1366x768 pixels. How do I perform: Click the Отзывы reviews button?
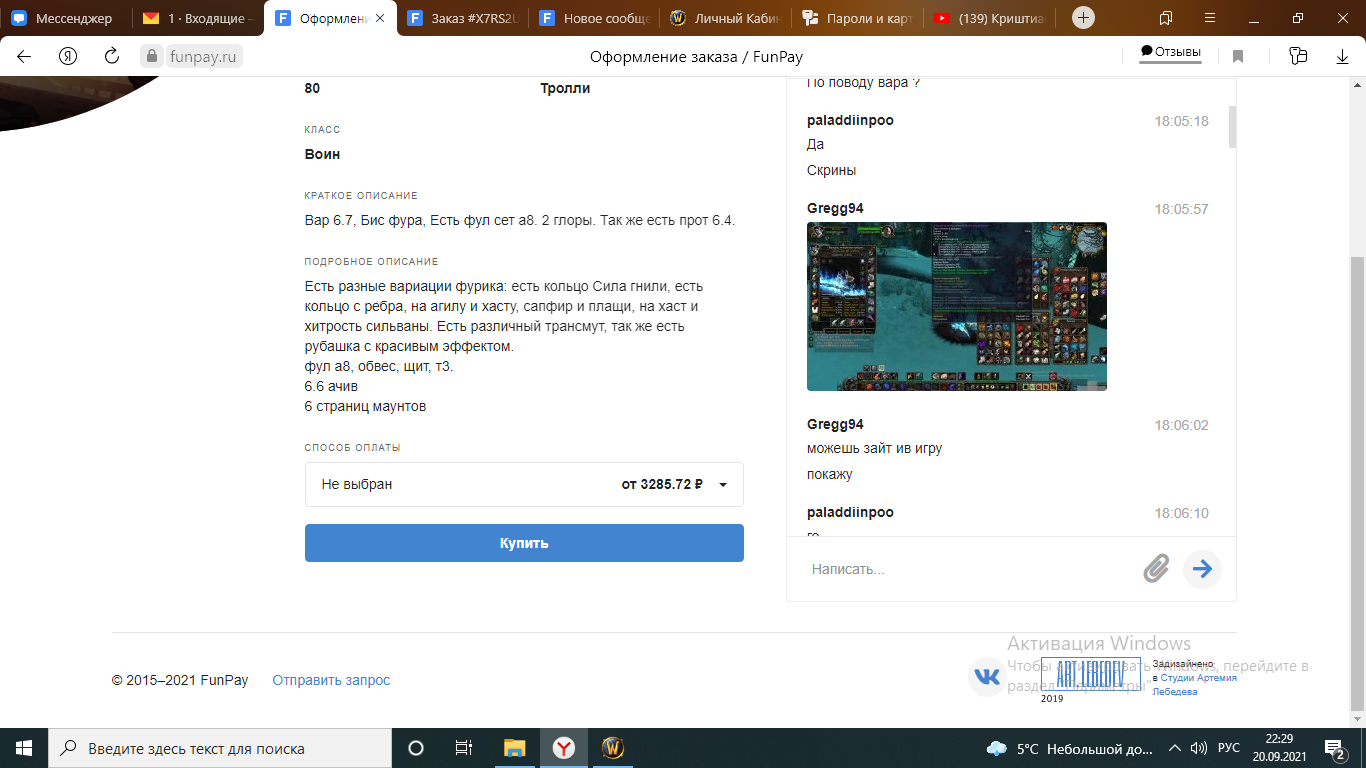tap(1171, 52)
